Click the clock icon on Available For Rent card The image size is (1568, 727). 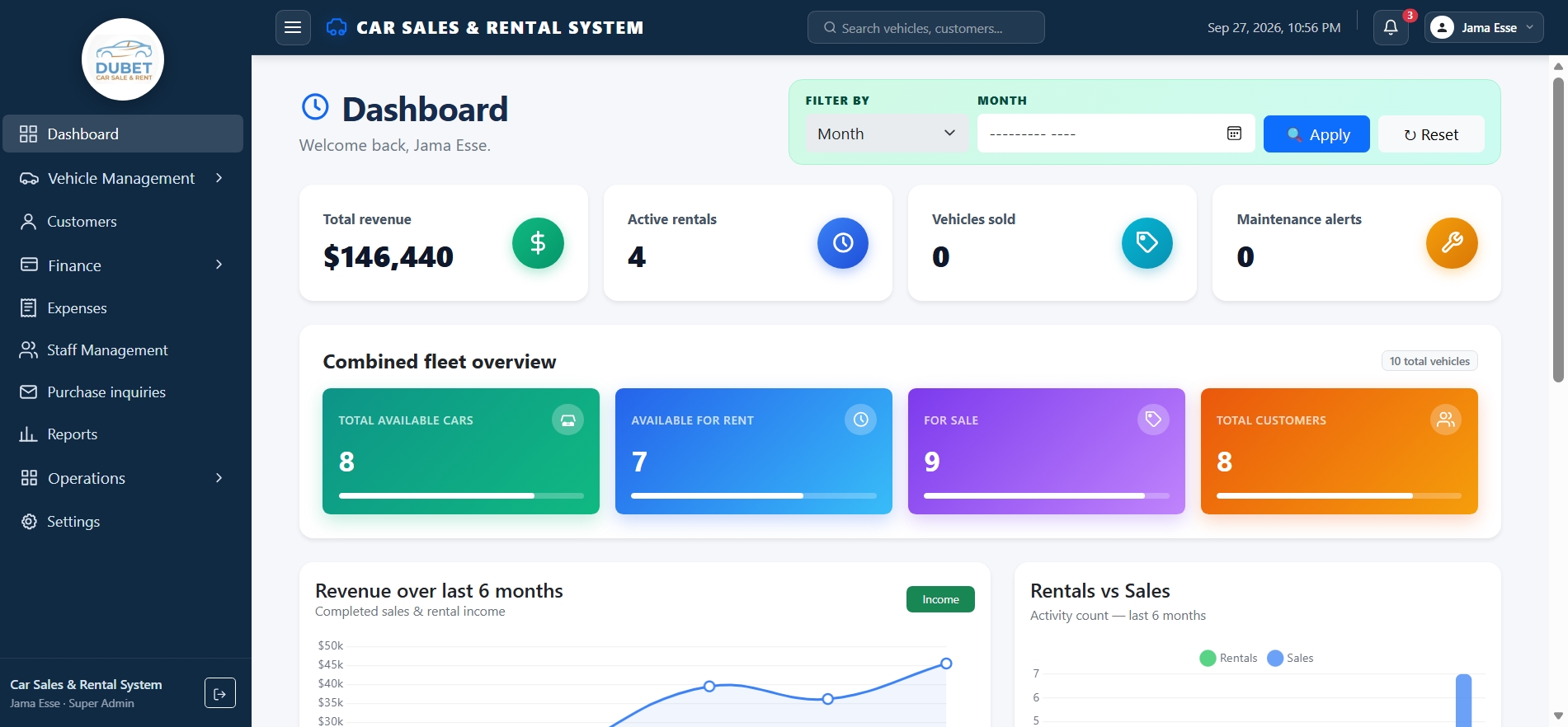(860, 420)
